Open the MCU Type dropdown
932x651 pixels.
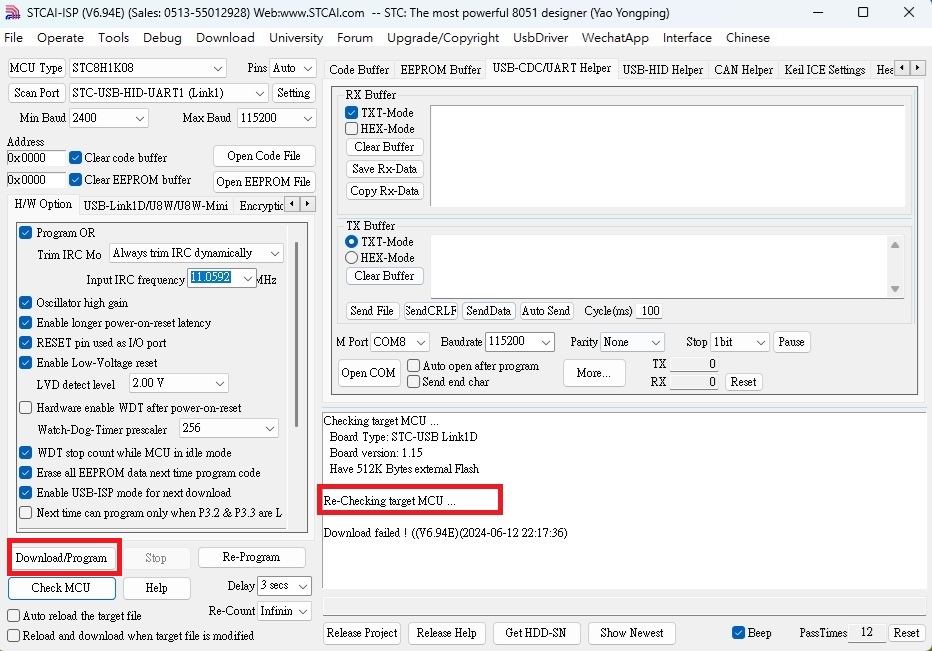point(147,68)
